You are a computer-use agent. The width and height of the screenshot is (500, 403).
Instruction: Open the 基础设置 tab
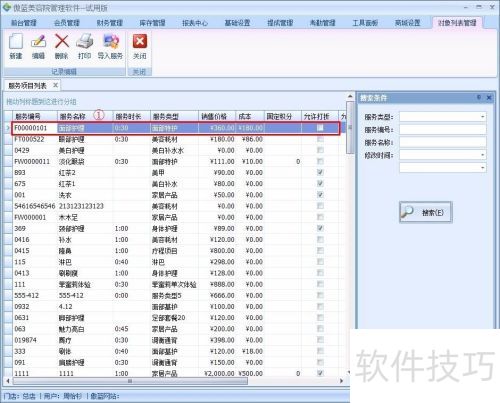click(x=237, y=23)
